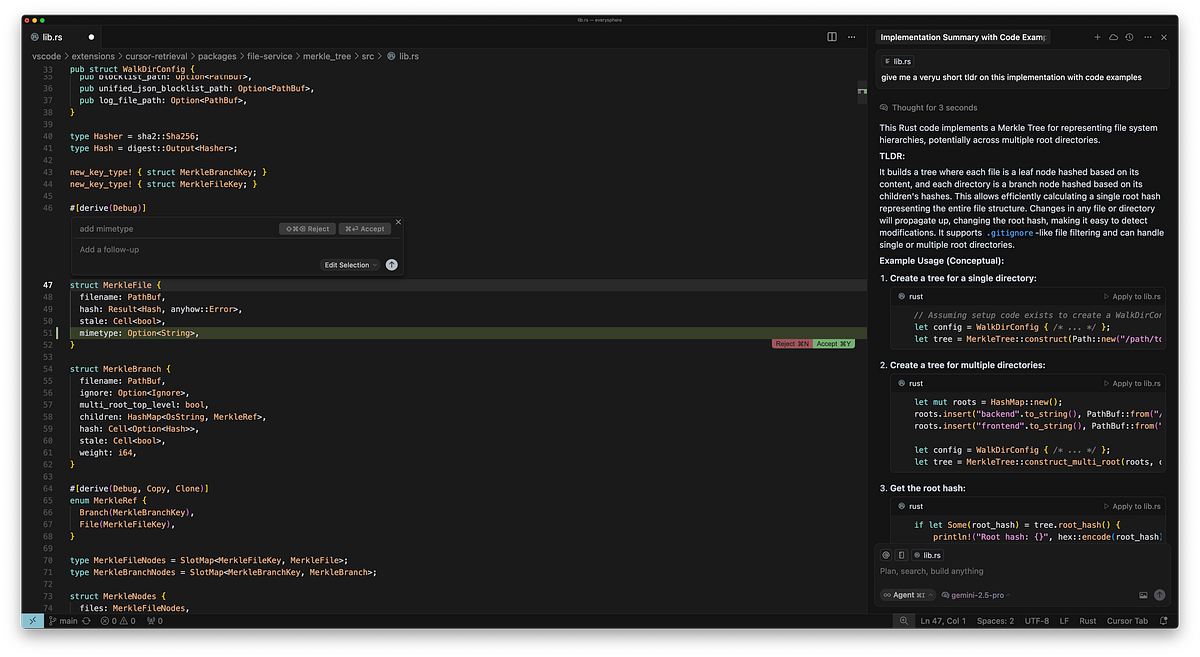Click the image attachment icon in the chat input

(1143, 594)
